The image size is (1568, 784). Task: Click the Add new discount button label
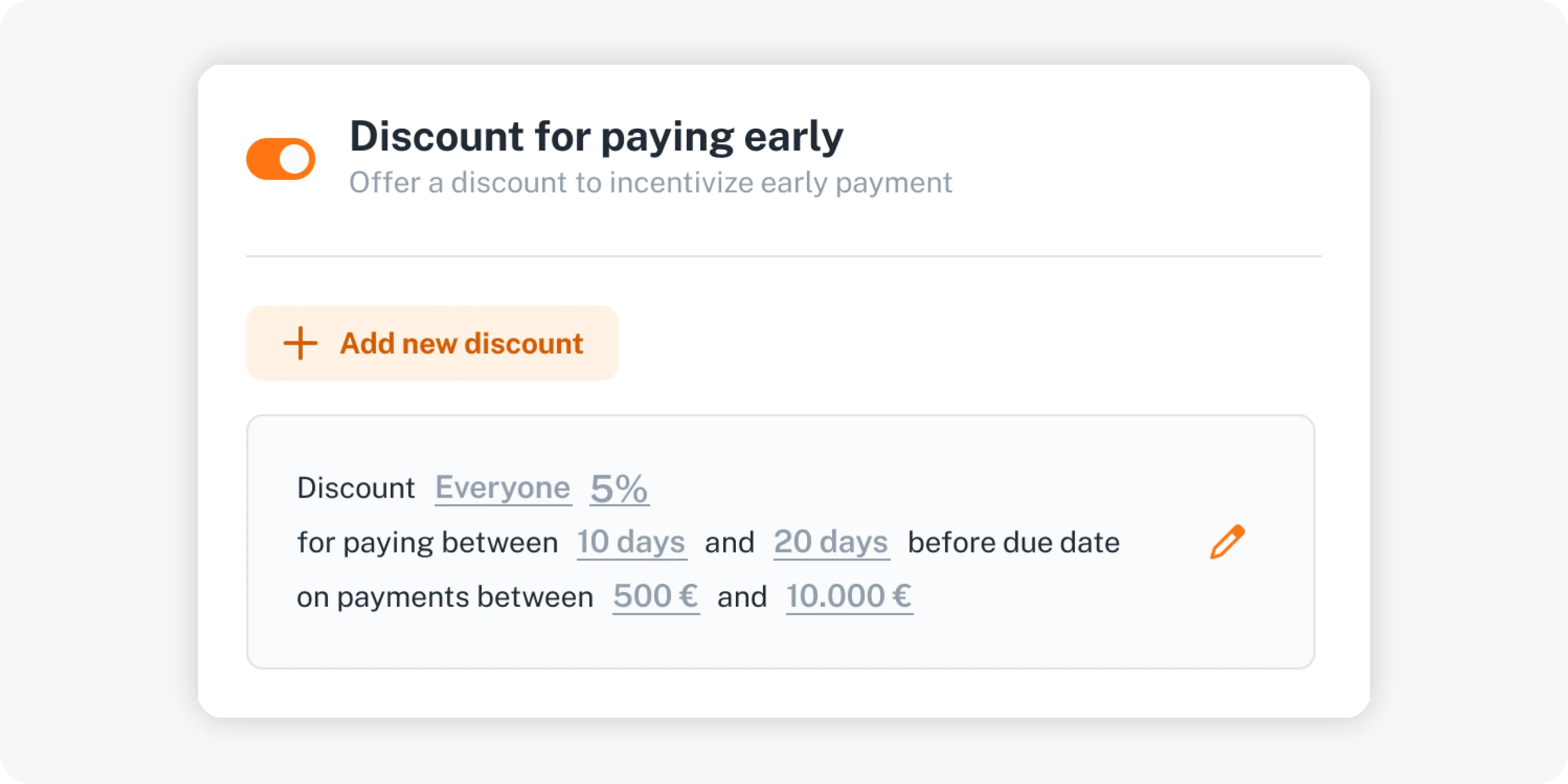pyautogui.click(x=462, y=343)
